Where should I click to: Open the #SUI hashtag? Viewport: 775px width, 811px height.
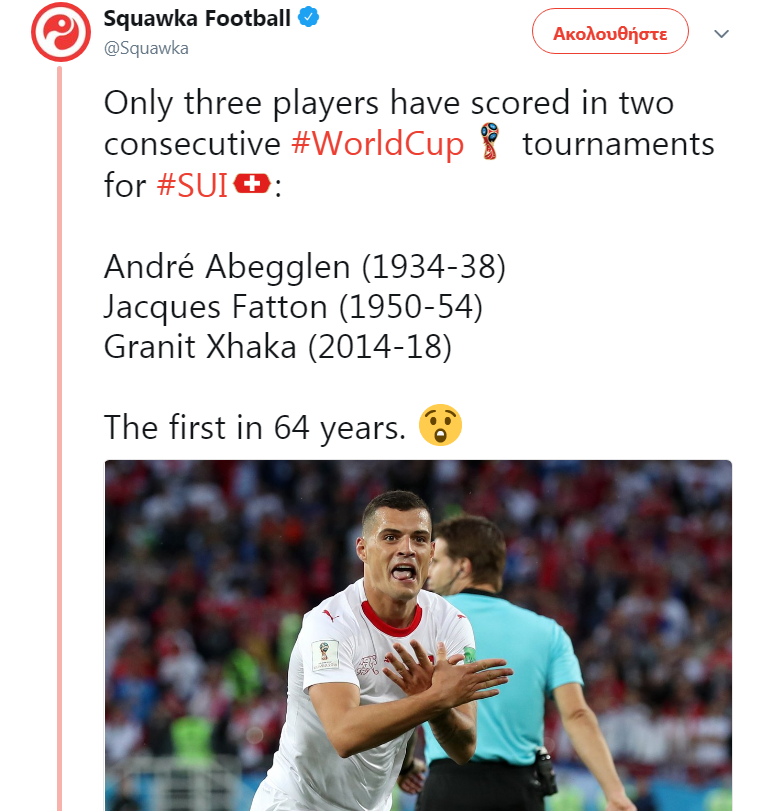[x=192, y=185]
